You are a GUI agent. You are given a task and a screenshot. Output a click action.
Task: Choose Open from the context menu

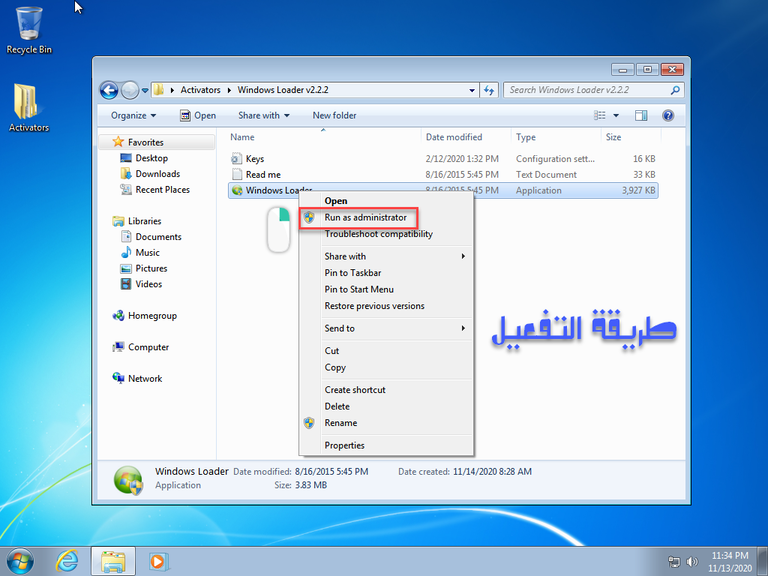(386, 201)
